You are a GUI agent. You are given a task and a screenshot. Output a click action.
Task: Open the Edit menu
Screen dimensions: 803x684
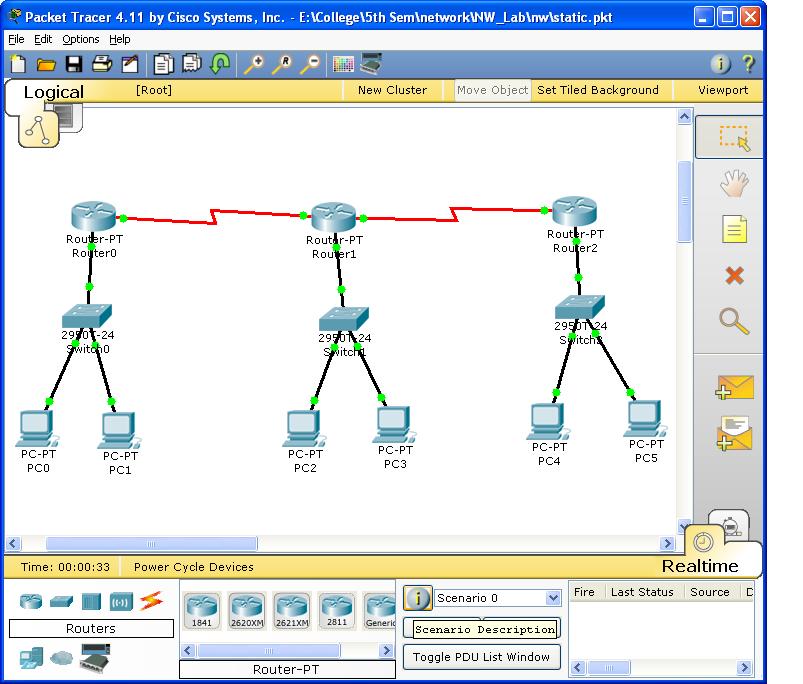pos(43,39)
